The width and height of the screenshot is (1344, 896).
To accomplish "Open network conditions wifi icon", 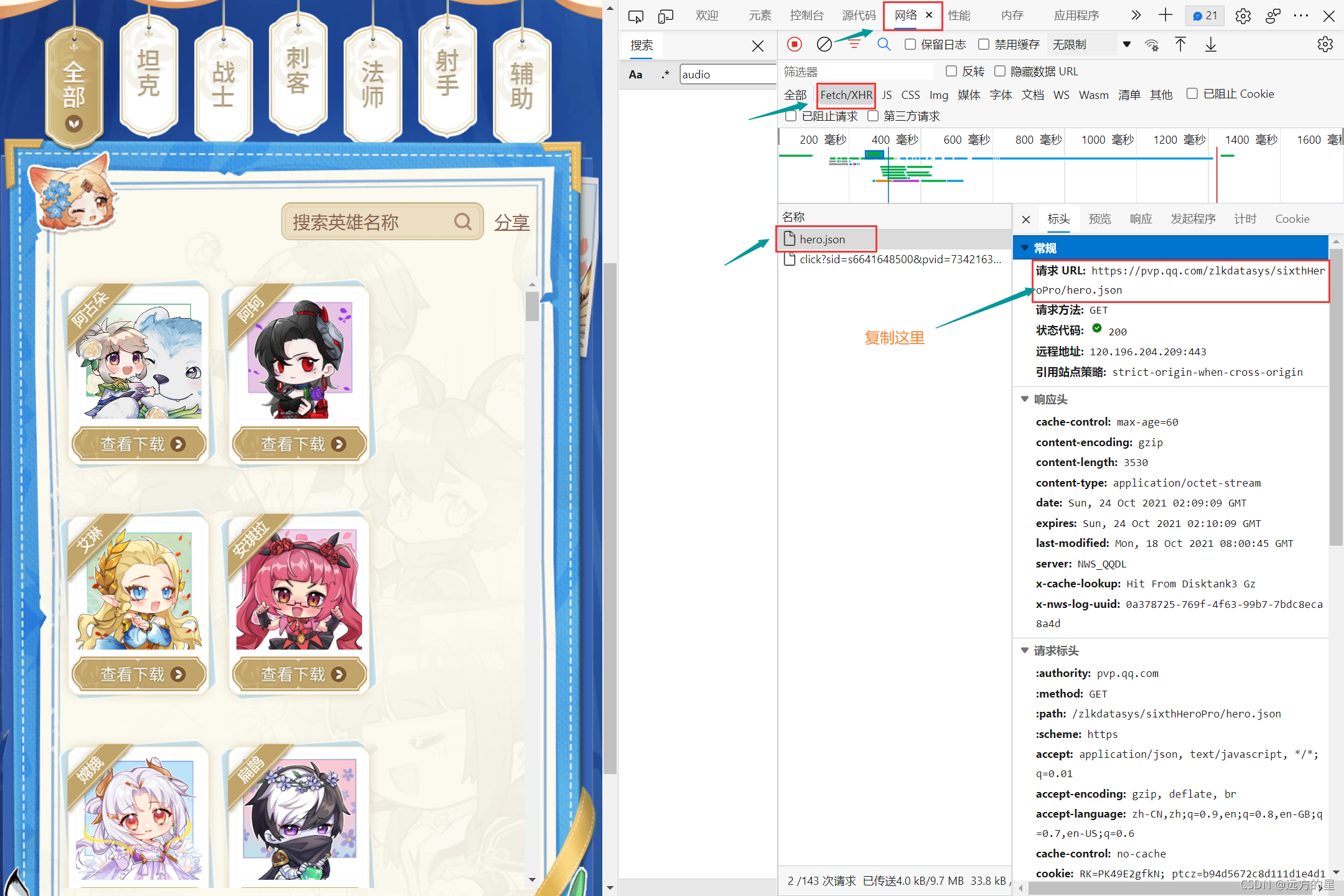I will click(x=1152, y=45).
